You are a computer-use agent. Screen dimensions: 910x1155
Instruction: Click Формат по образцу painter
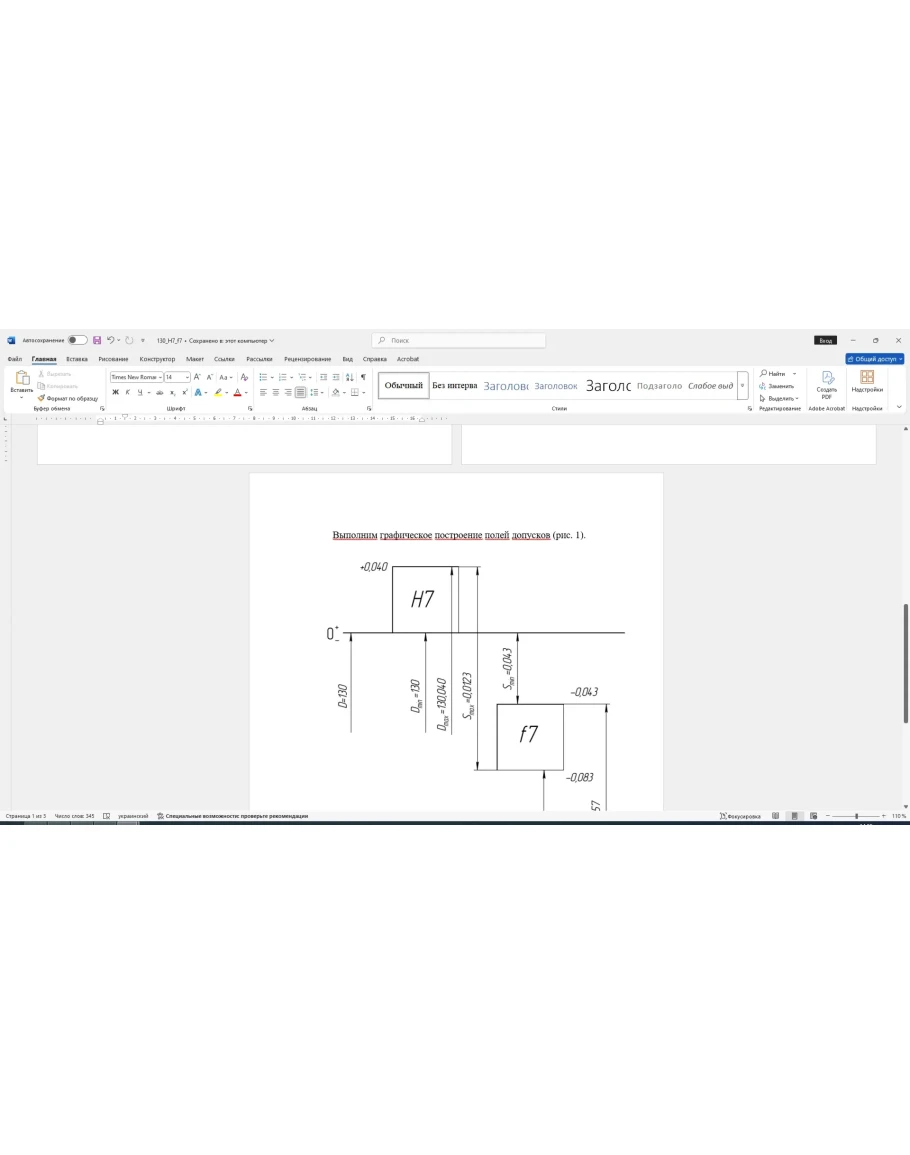(68, 398)
